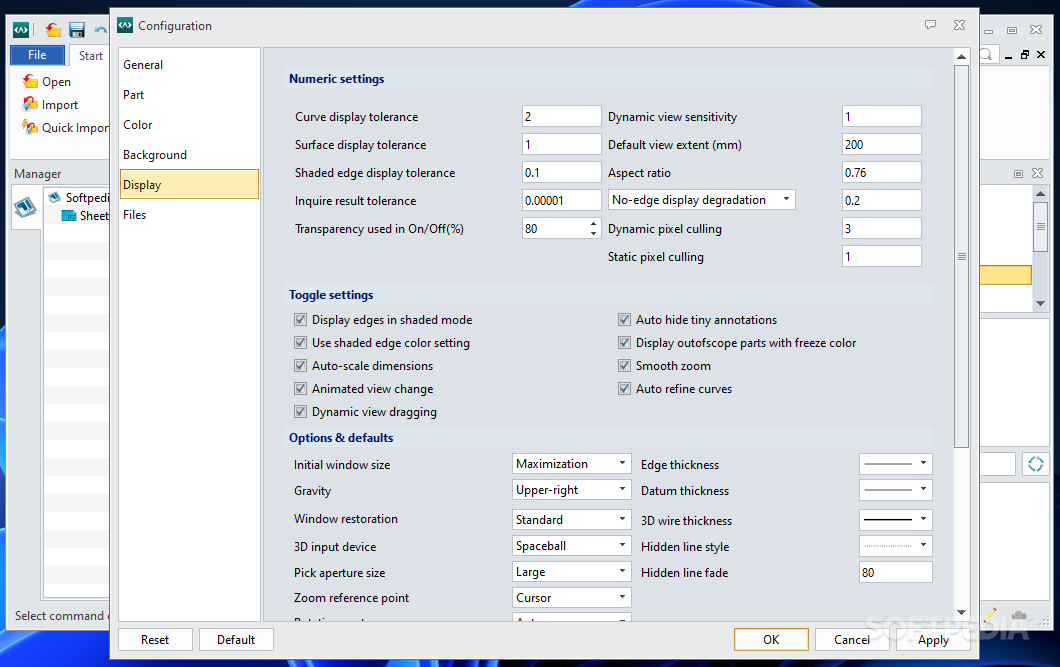Switch to the Start ribbon tab
The image size is (1060, 667).
[x=91, y=55]
